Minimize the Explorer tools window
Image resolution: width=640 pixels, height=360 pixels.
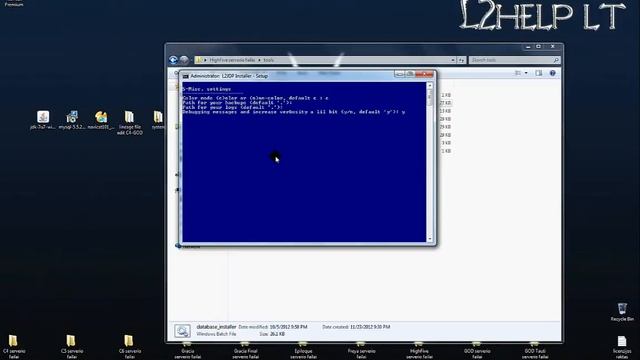click(528, 47)
